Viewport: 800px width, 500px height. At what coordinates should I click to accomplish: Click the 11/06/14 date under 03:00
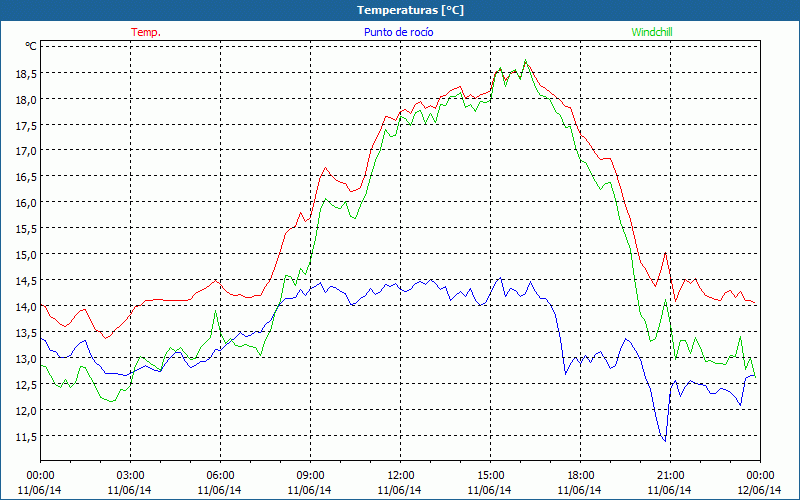pyautogui.click(x=130, y=490)
